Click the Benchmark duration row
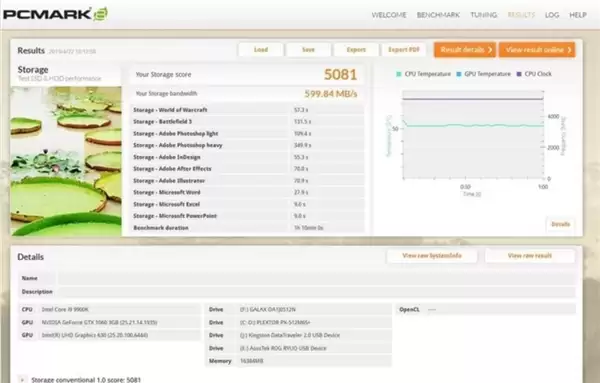600x383 pixels. click(247, 228)
